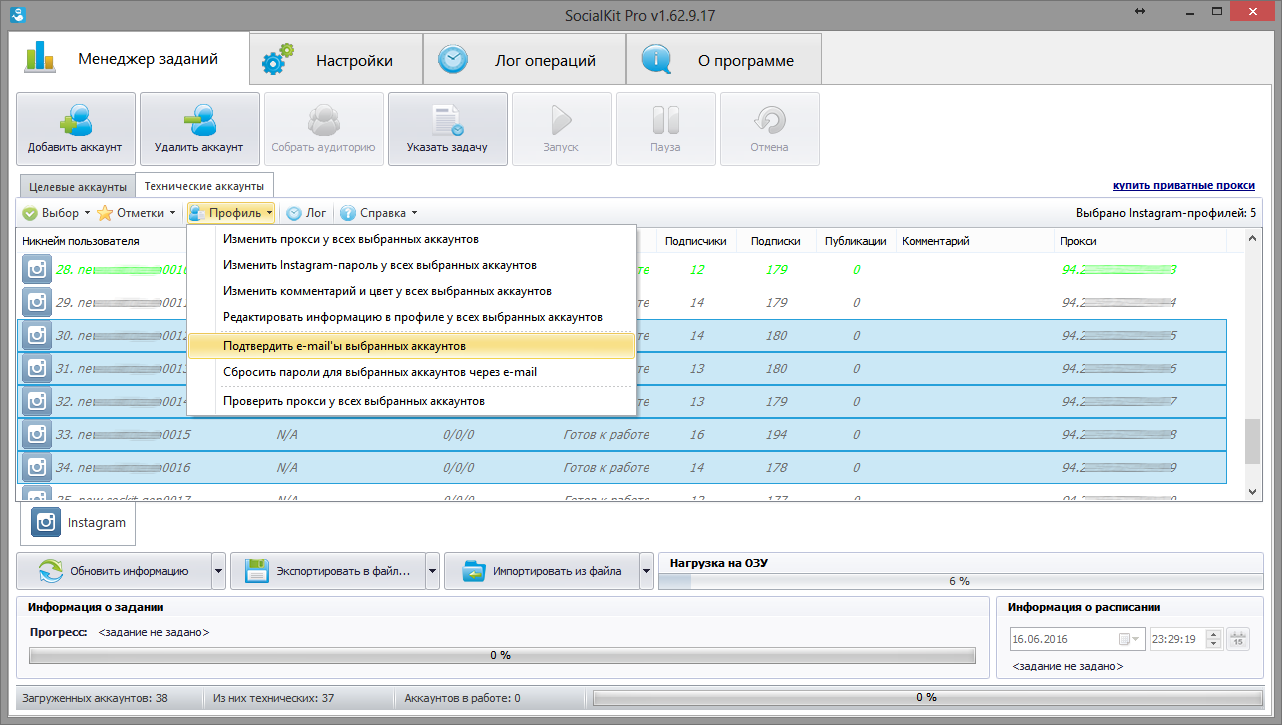The width and height of the screenshot is (1282, 725).
Task: Click the SocialKit app icon in title bar
Action: click(x=16, y=14)
